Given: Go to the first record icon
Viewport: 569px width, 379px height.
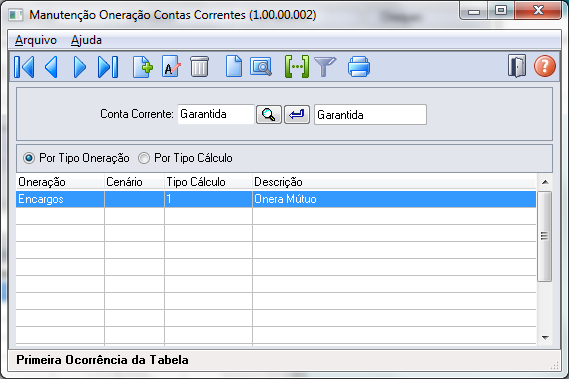Looking at the screenshot, I should pyautogui.click(x=24, y=67).
